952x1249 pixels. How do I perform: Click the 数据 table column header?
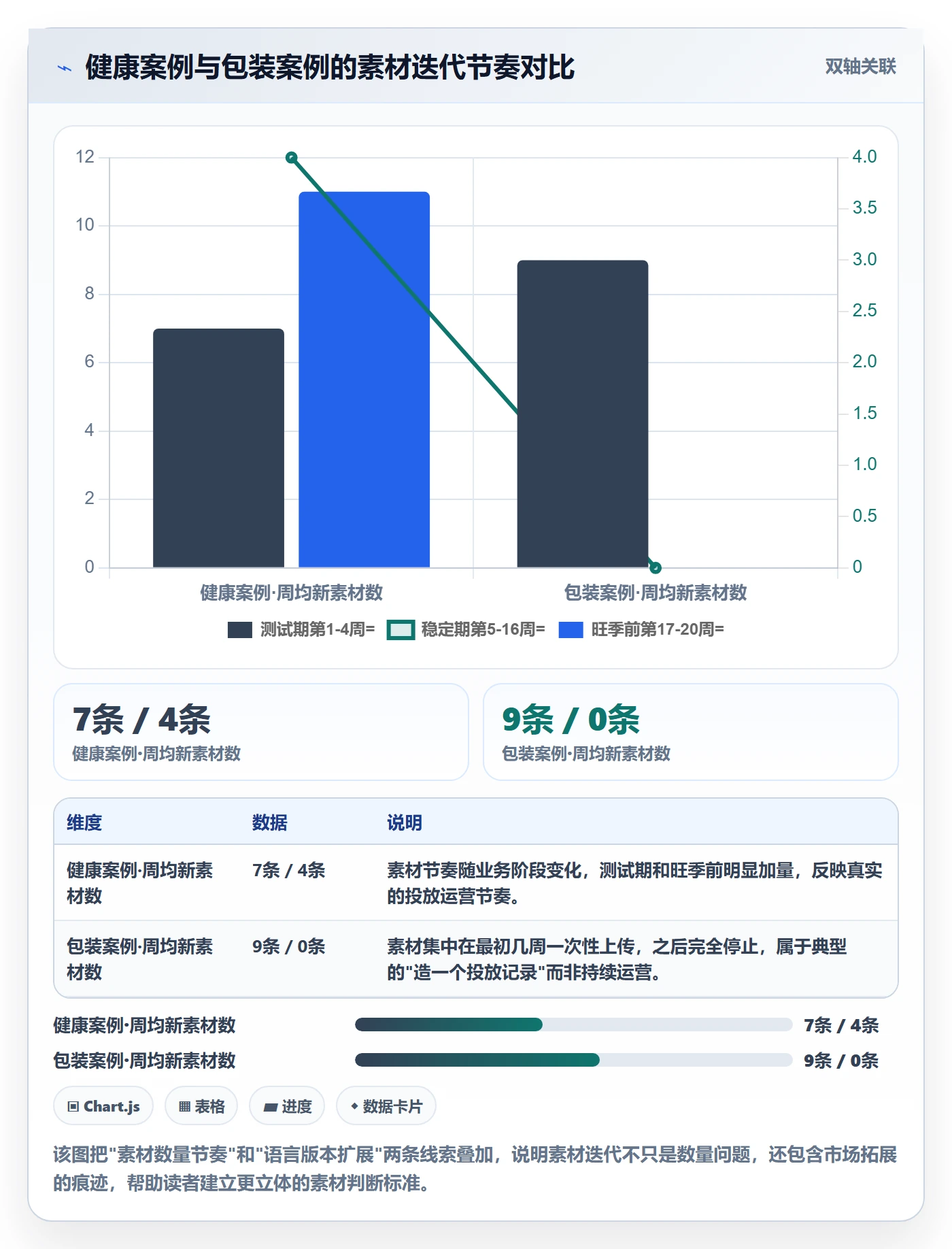[269, 822]
